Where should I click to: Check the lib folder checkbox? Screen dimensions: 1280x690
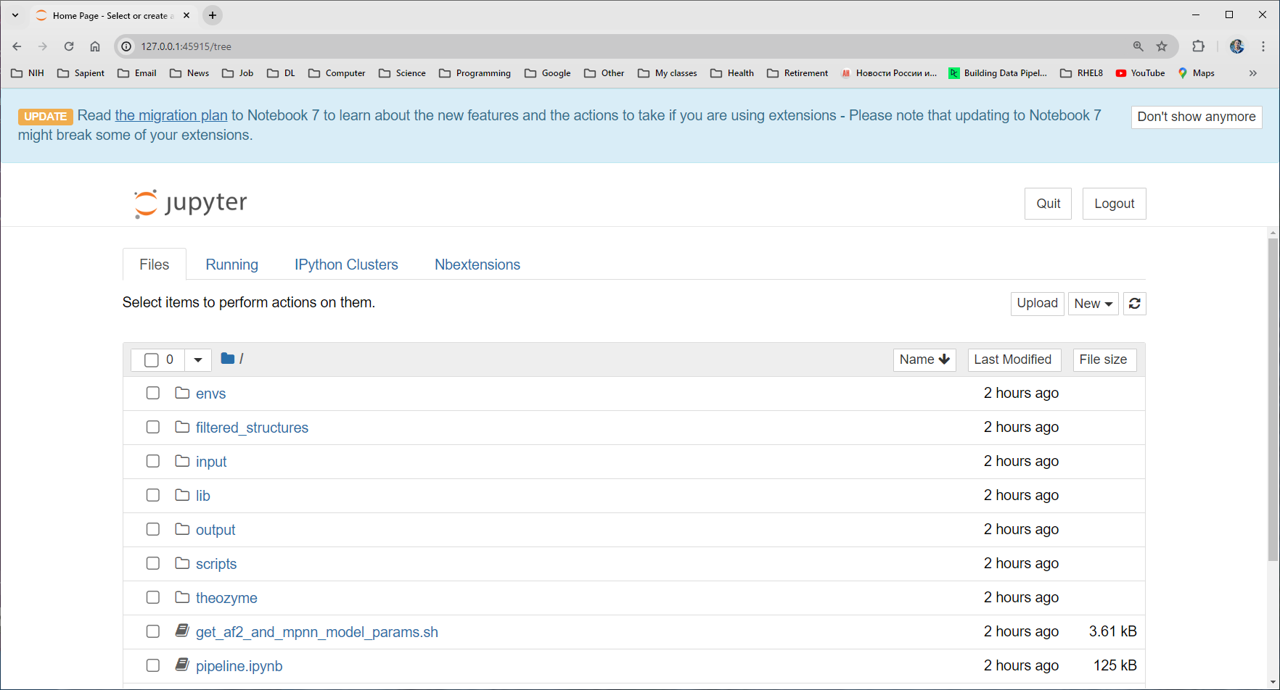(x=153, y=495)
